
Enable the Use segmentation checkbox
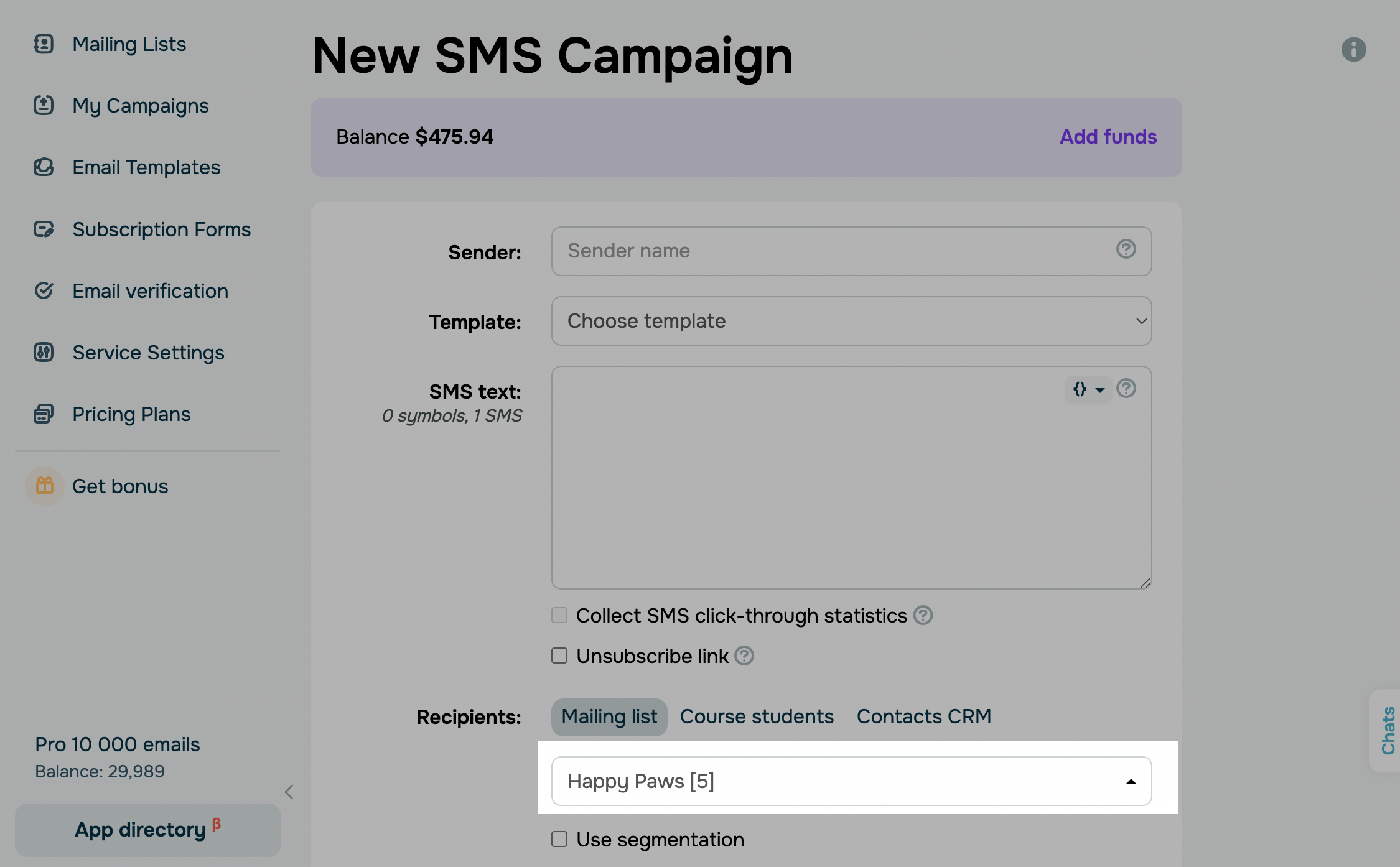(x=559, y=839)
